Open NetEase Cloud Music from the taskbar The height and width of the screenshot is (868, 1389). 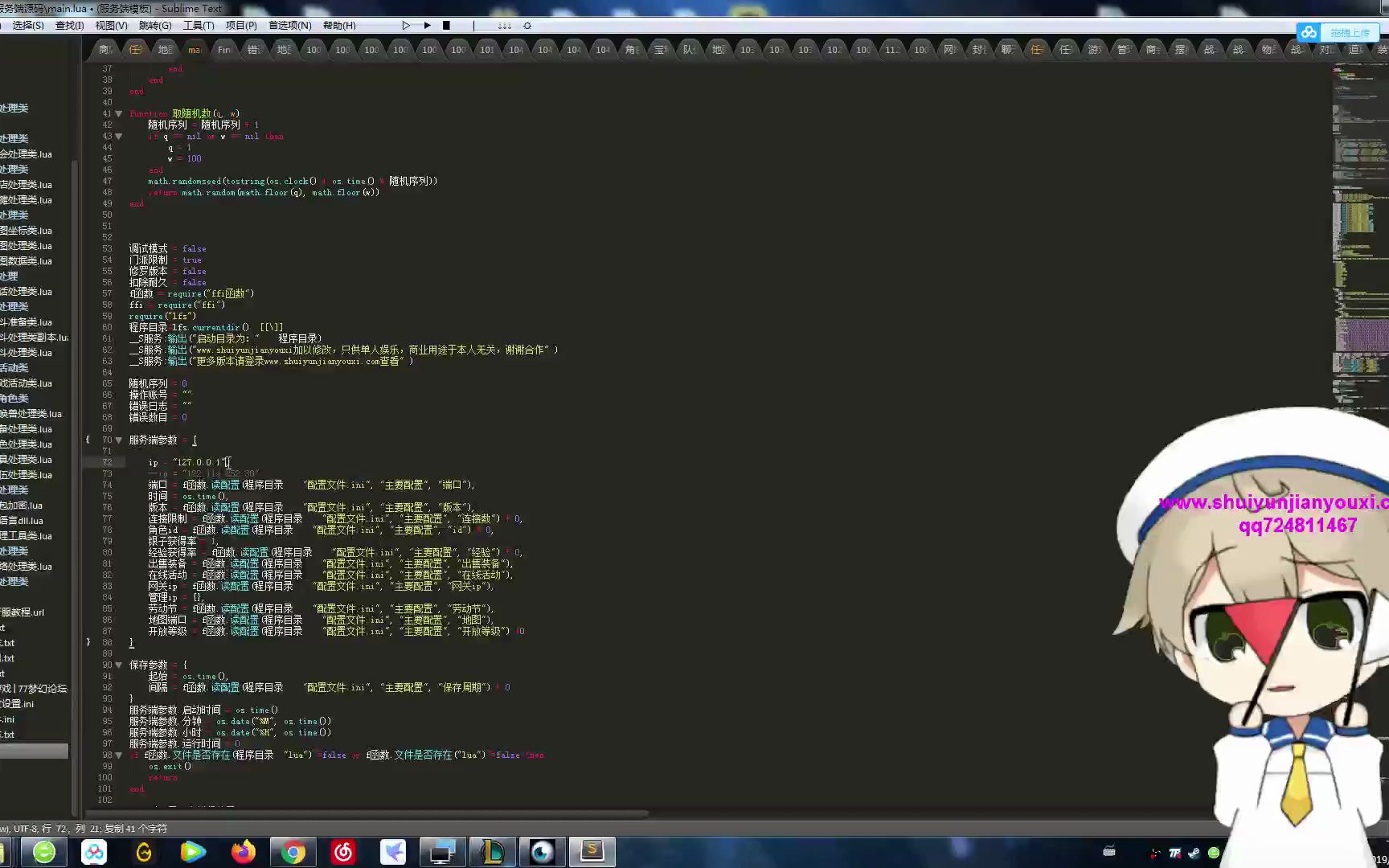pos(343,852)
